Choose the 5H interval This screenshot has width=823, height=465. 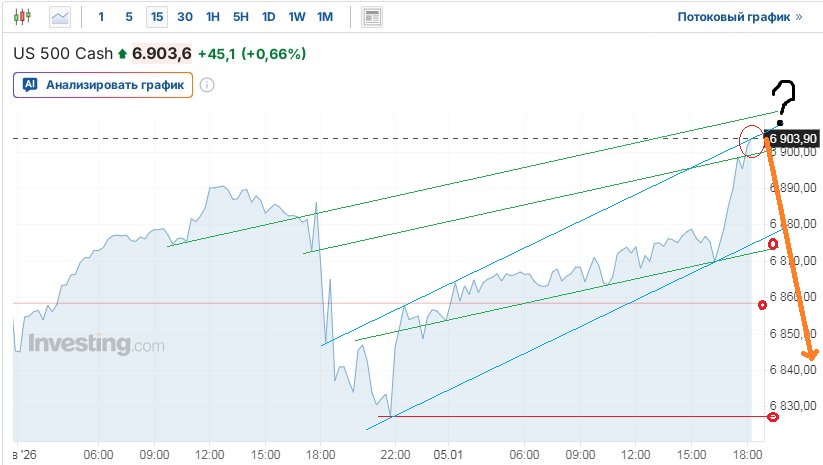241,17
